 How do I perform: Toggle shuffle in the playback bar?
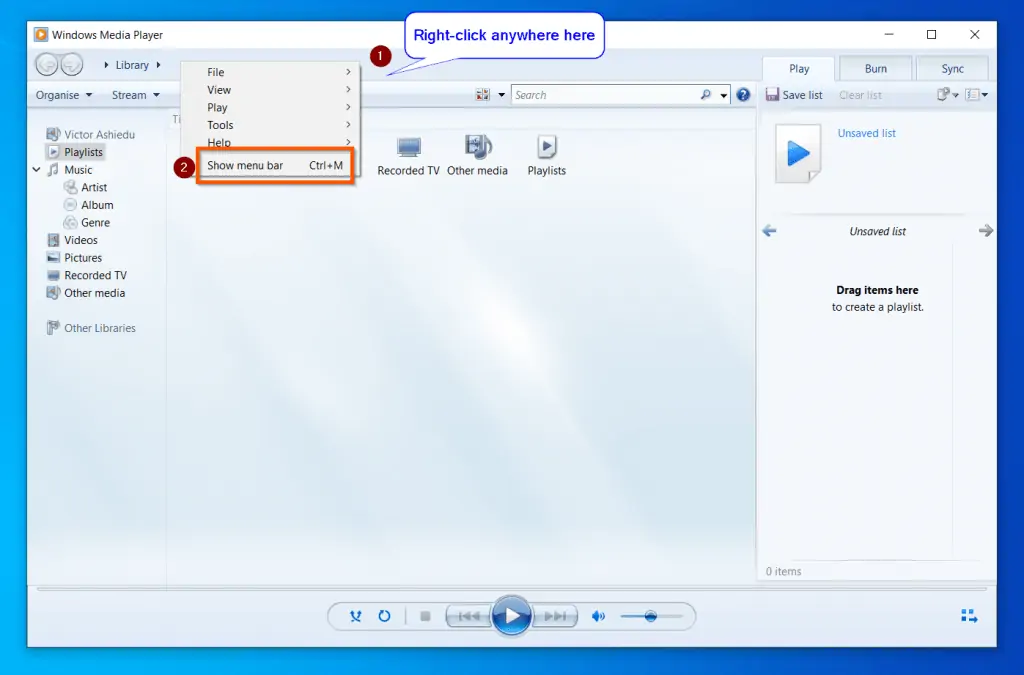click(355, 616)
